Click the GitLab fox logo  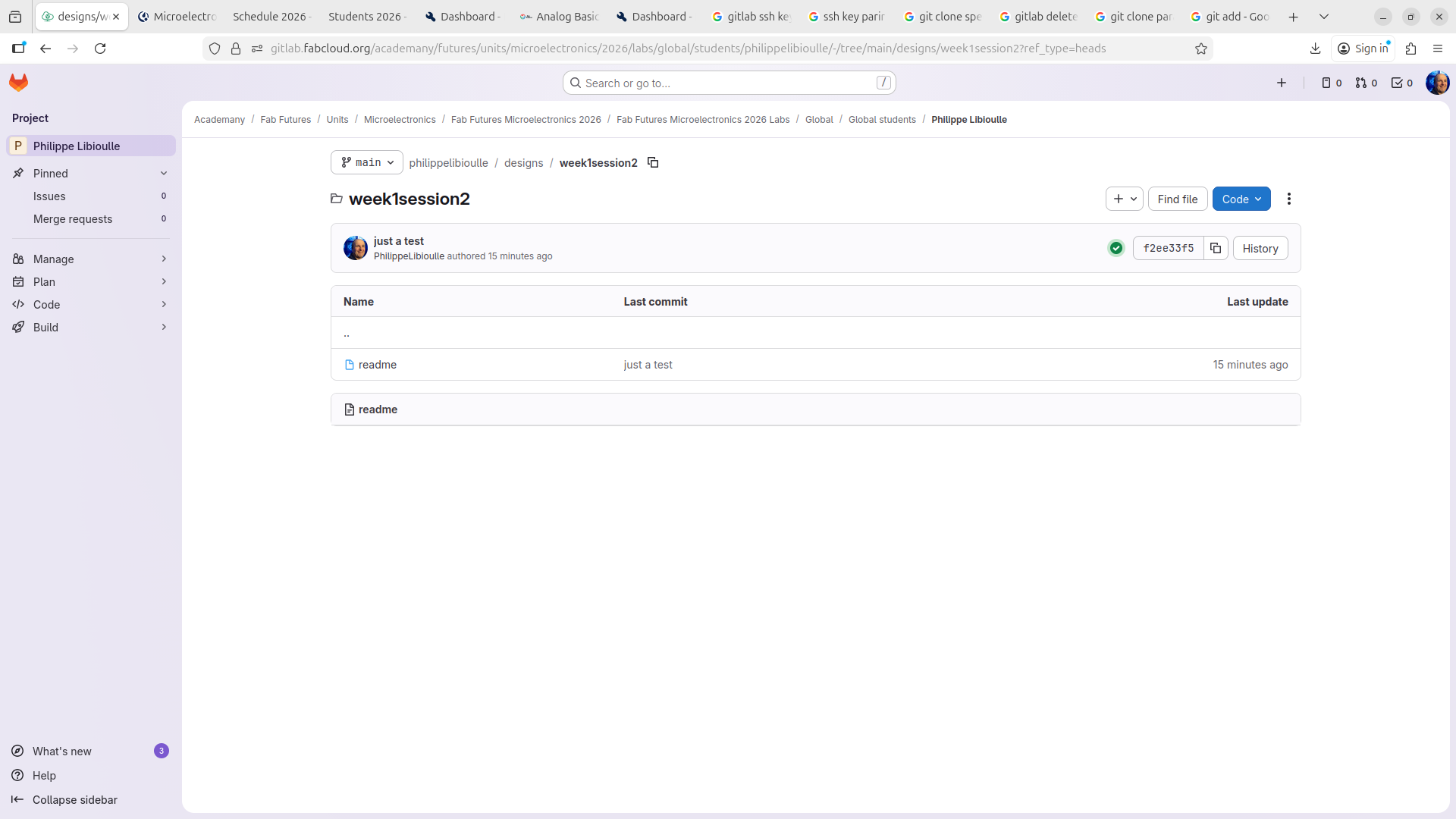pyautogui.click(x=19, y=83)
